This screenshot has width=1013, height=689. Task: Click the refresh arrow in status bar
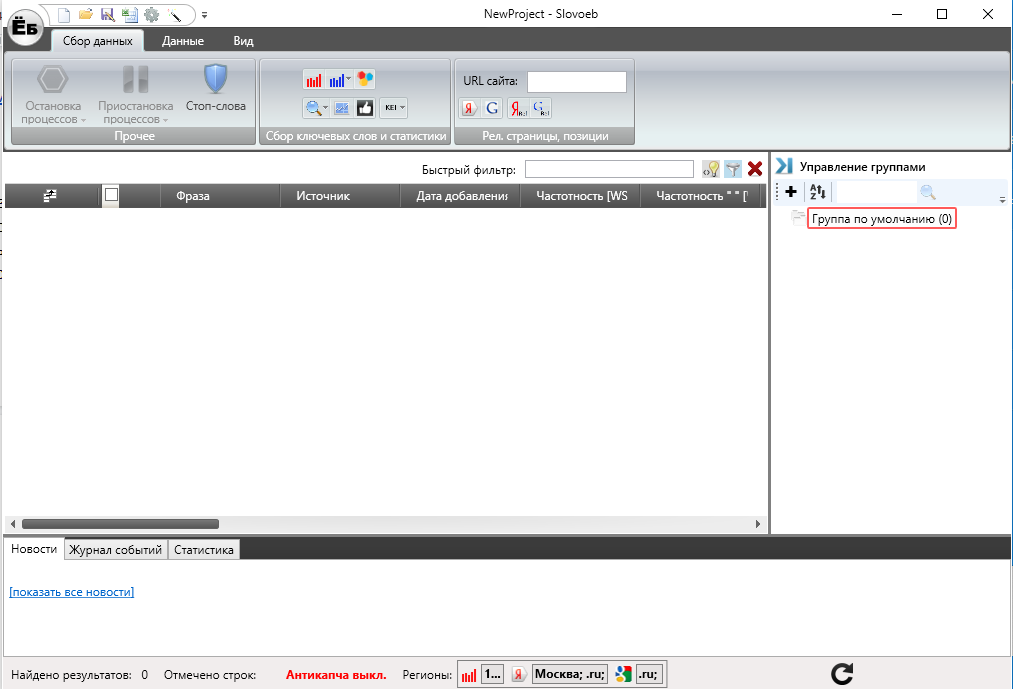842,674
